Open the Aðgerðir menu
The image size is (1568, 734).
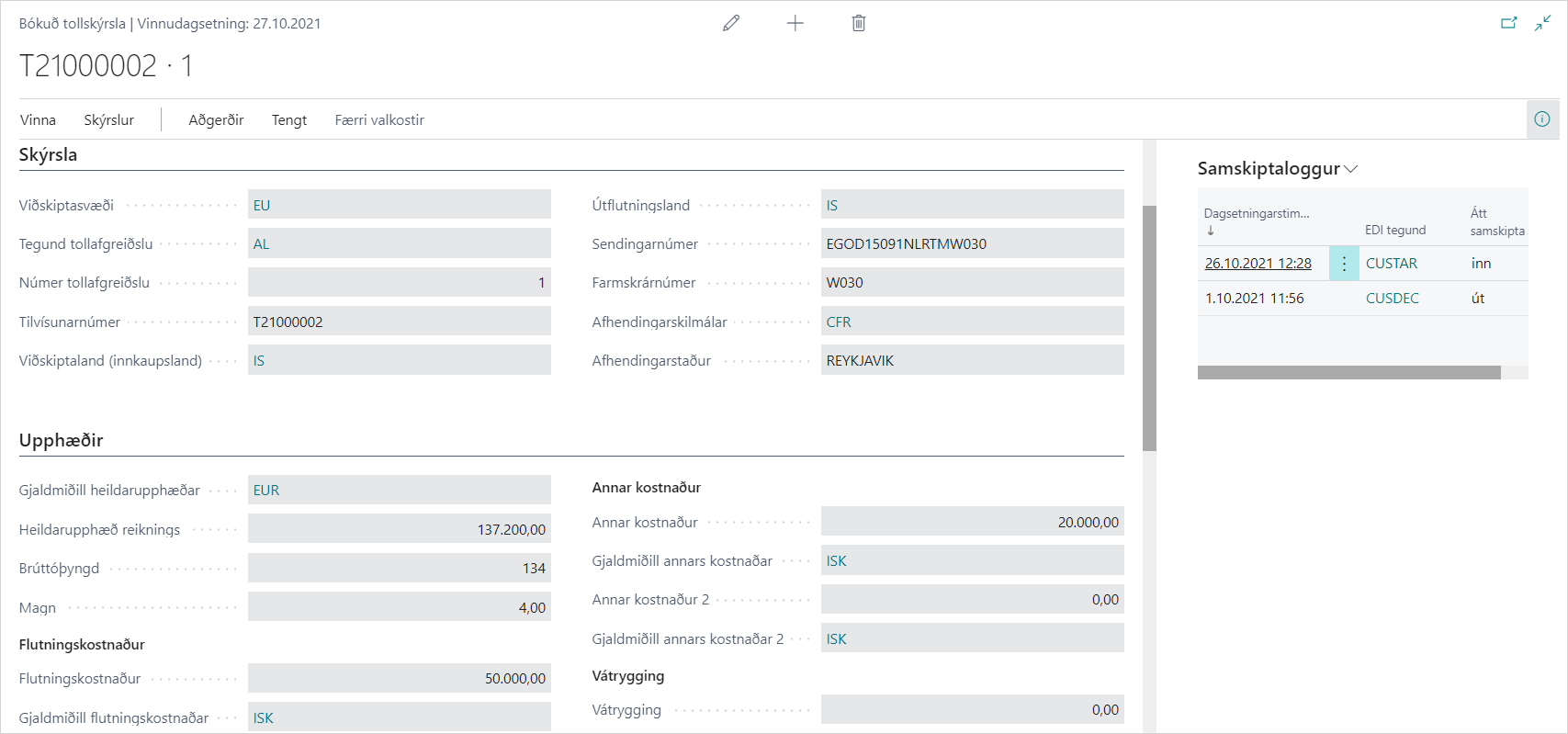(x=216, y=120)
